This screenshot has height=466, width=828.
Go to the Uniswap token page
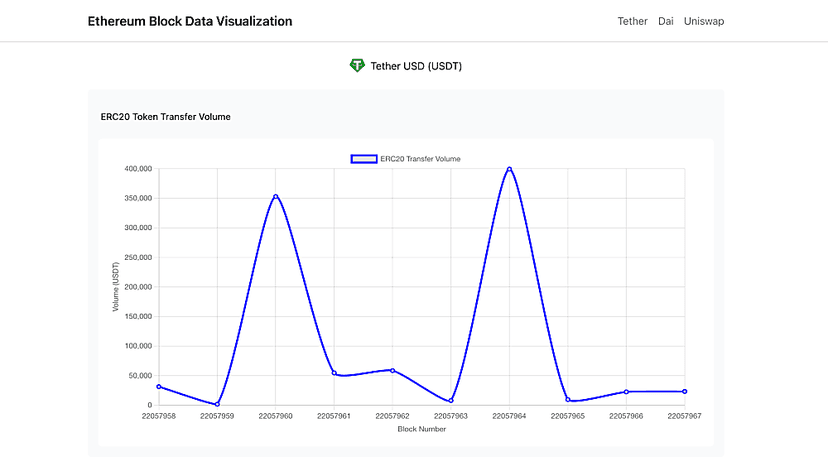703,21
